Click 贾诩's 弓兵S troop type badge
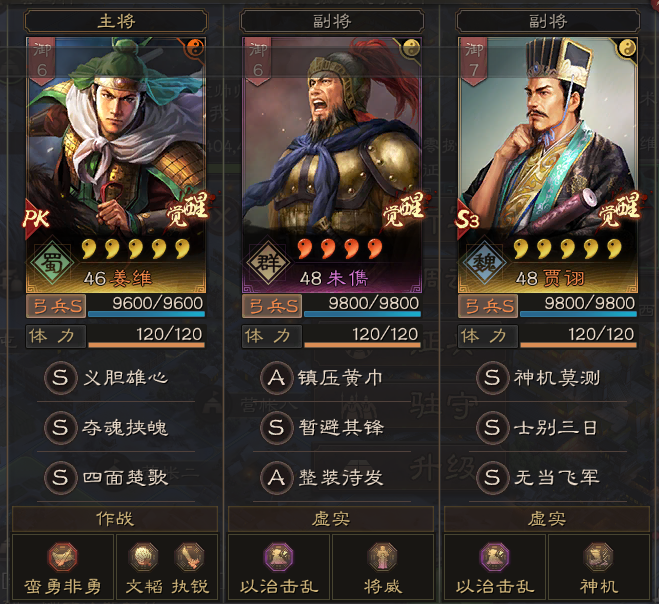This screenshot has height=604, width=659. coord(488,306)
